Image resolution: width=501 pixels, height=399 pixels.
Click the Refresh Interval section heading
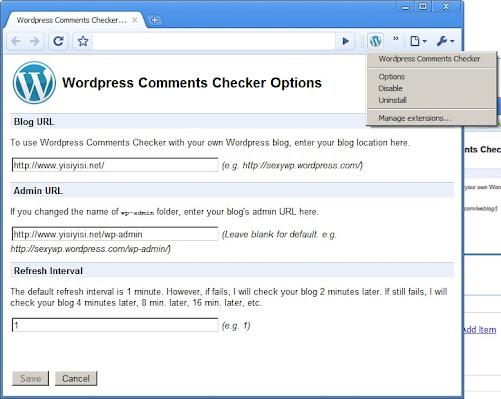[48, 271]
